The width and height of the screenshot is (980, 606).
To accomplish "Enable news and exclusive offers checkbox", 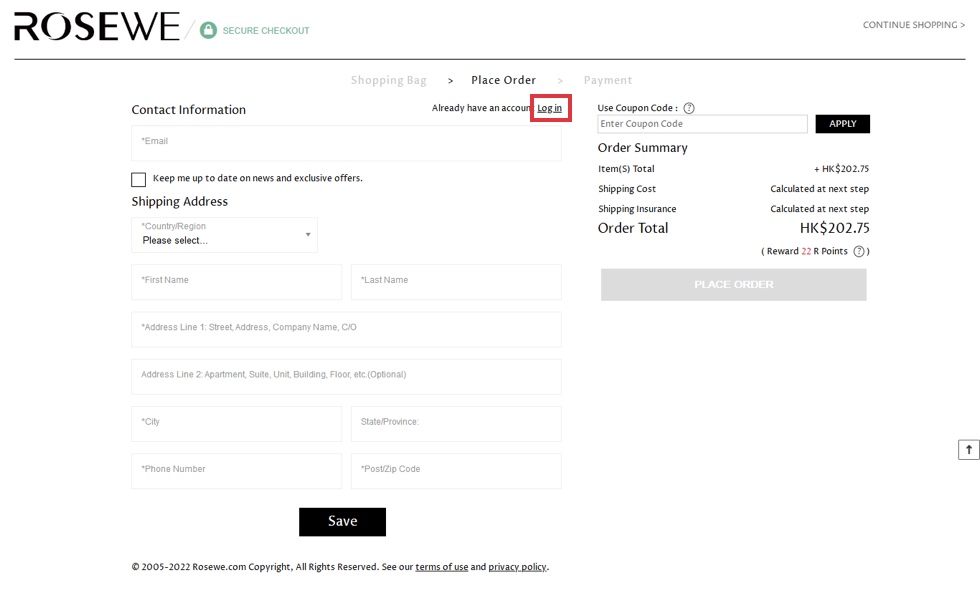I will [138, 180].
